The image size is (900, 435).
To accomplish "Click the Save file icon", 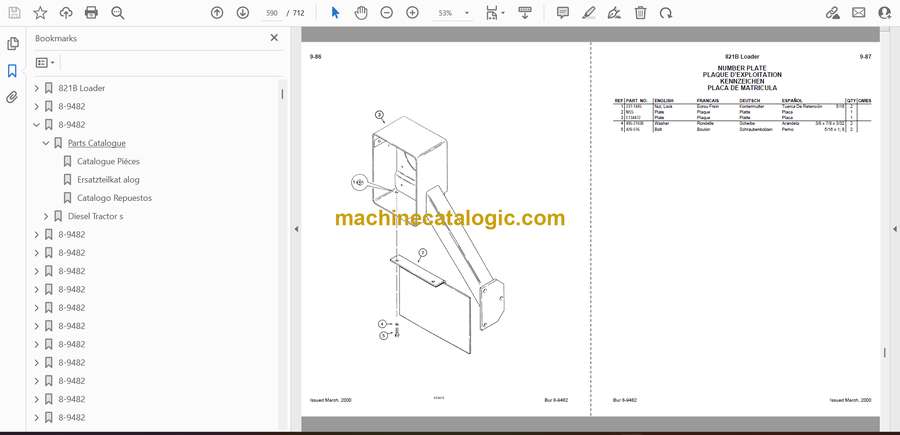I will point(14,13).
